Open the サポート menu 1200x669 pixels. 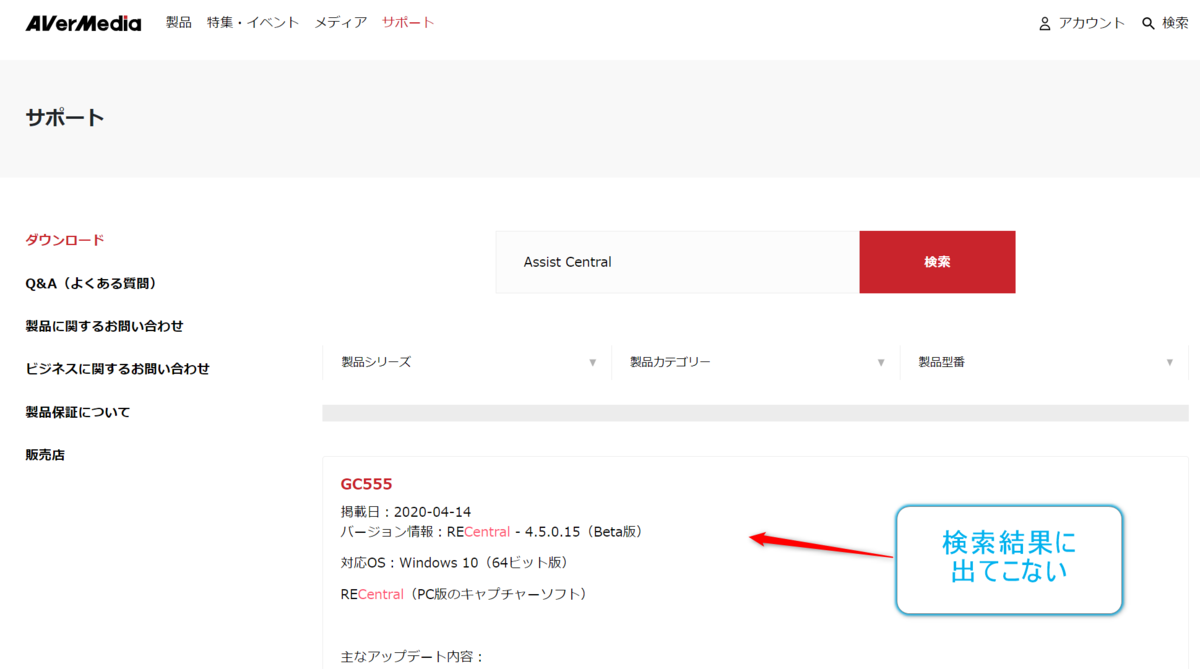[x=408, y=22]
